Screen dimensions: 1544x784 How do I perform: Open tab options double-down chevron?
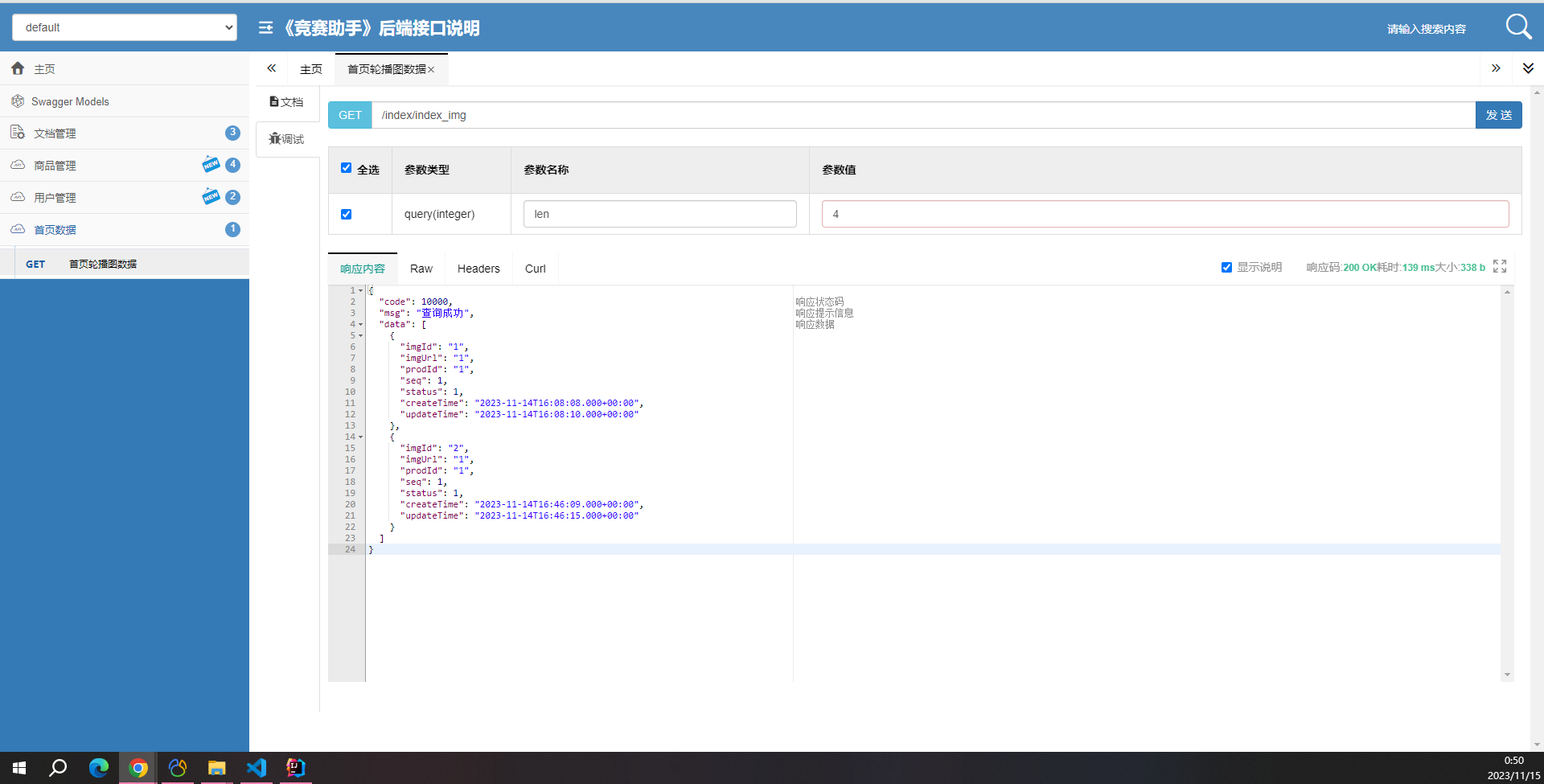(1528, 68)
